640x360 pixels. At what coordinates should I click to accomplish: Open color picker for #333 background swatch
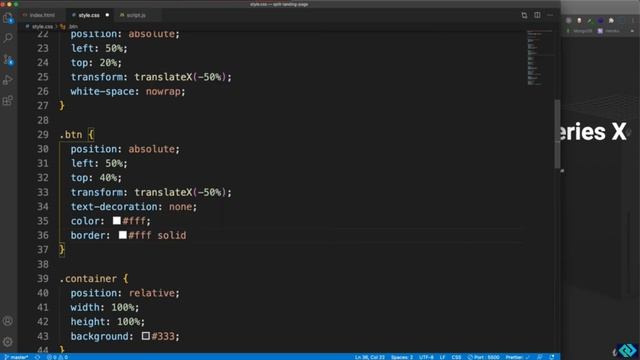pyautogui.click(x=146, y=336)
